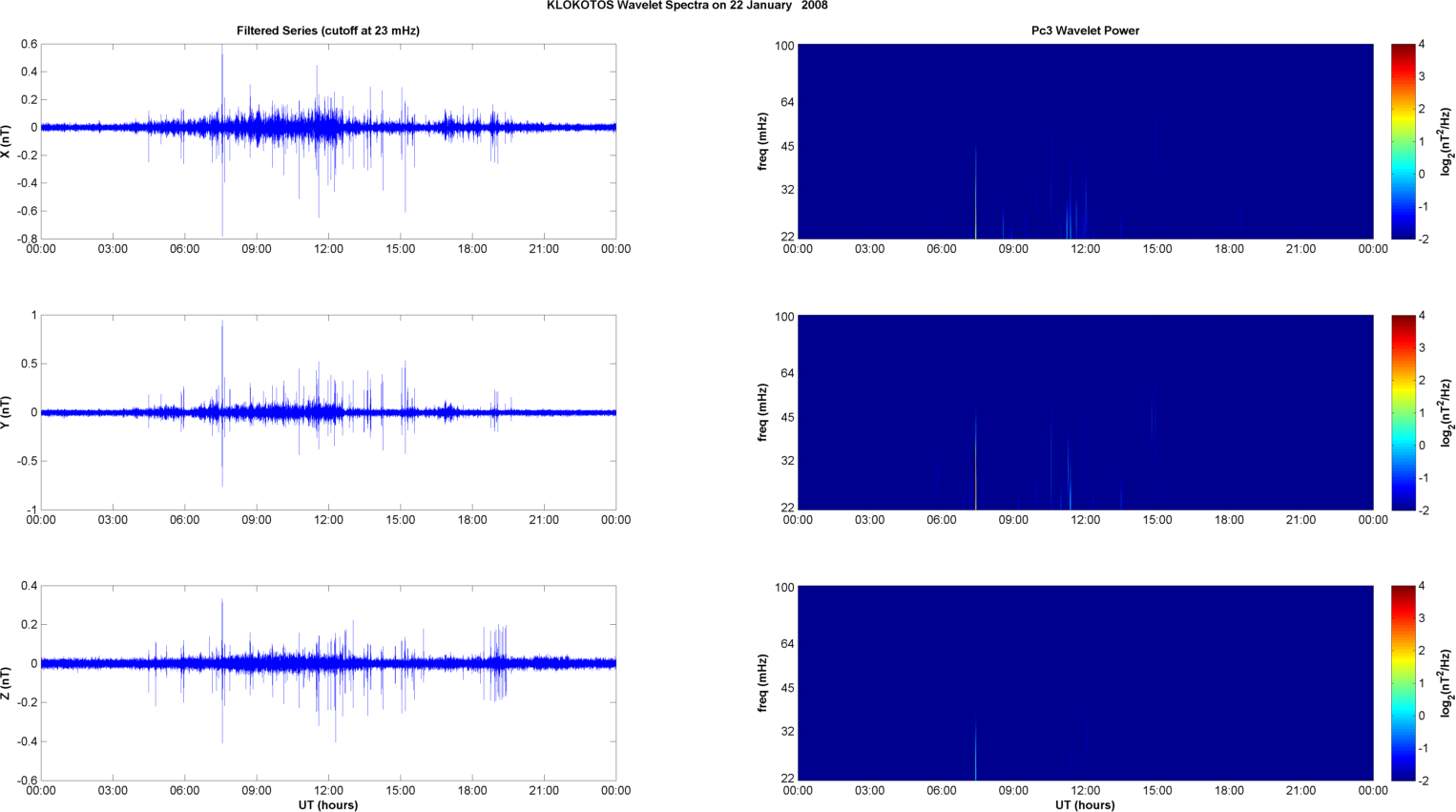The image size is (1456, 812).
Task: Click log2(nT²/Hz) label beside bottom color bar
Action: (1446, 683)
